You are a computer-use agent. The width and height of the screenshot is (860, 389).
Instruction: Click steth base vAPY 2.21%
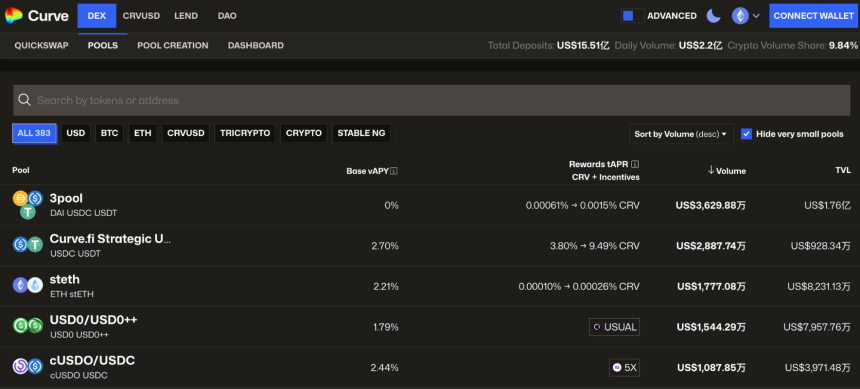click(386, 287)
